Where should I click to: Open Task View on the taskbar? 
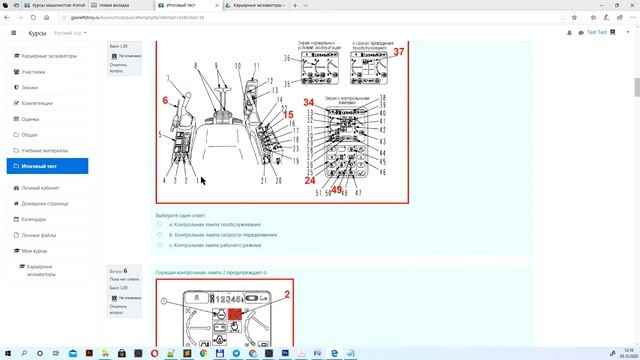click(56, 353)
